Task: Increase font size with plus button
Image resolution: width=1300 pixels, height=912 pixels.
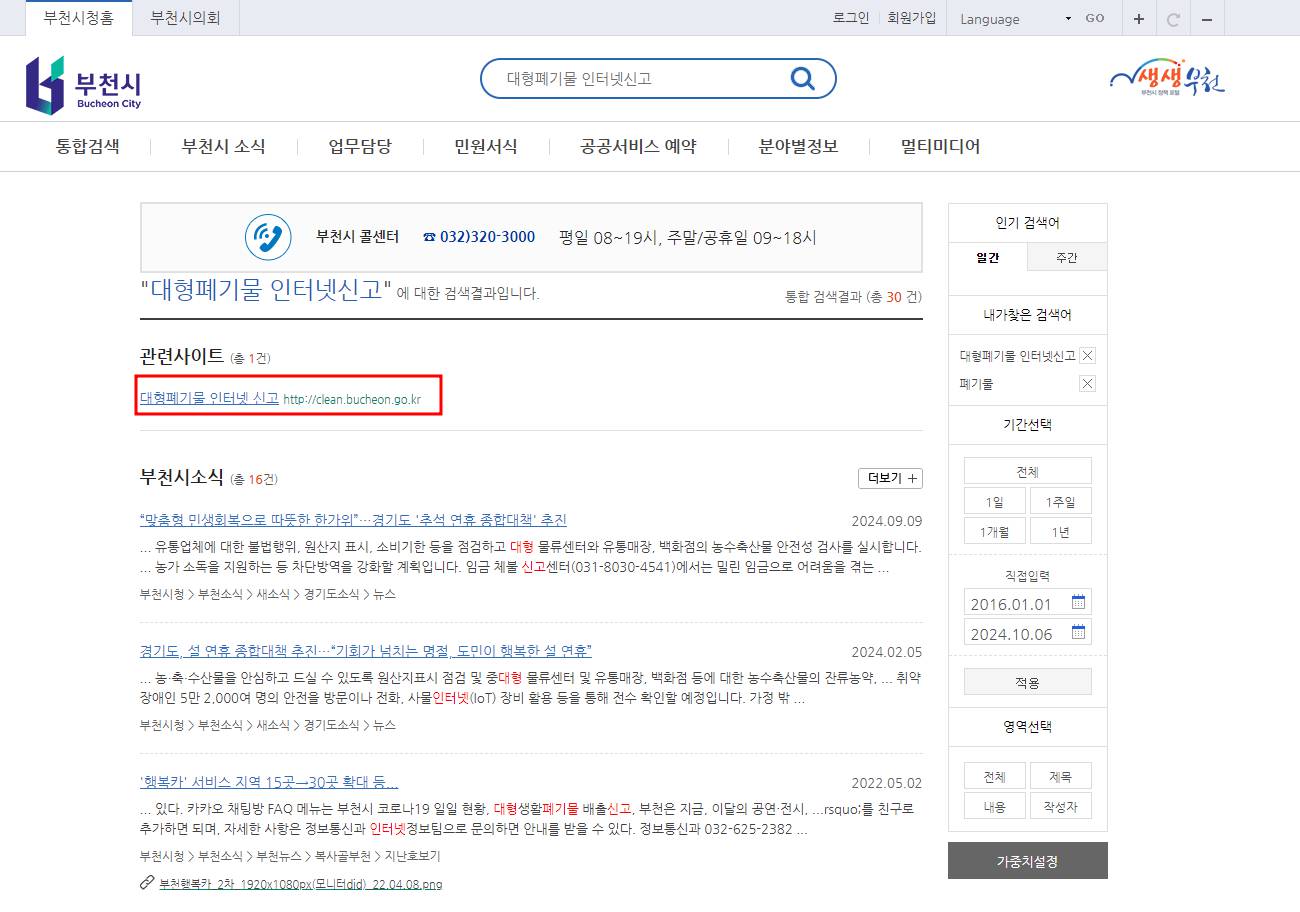Action: click(1139, 19)
